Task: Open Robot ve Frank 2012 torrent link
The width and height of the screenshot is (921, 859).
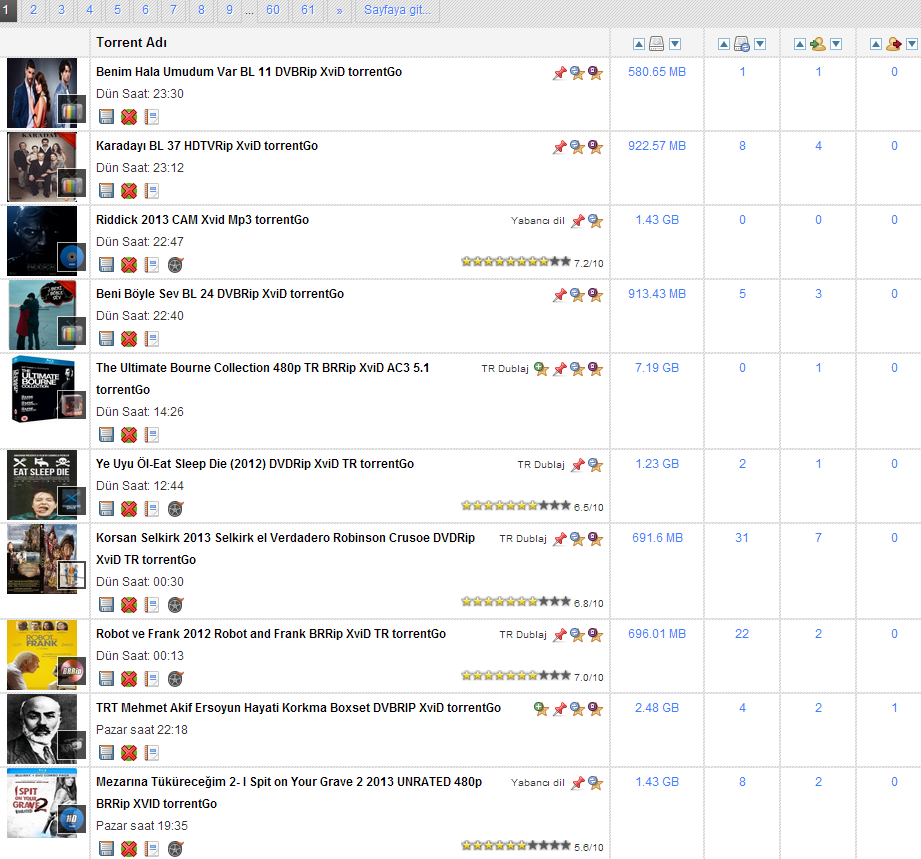Action: pos(271,634)
